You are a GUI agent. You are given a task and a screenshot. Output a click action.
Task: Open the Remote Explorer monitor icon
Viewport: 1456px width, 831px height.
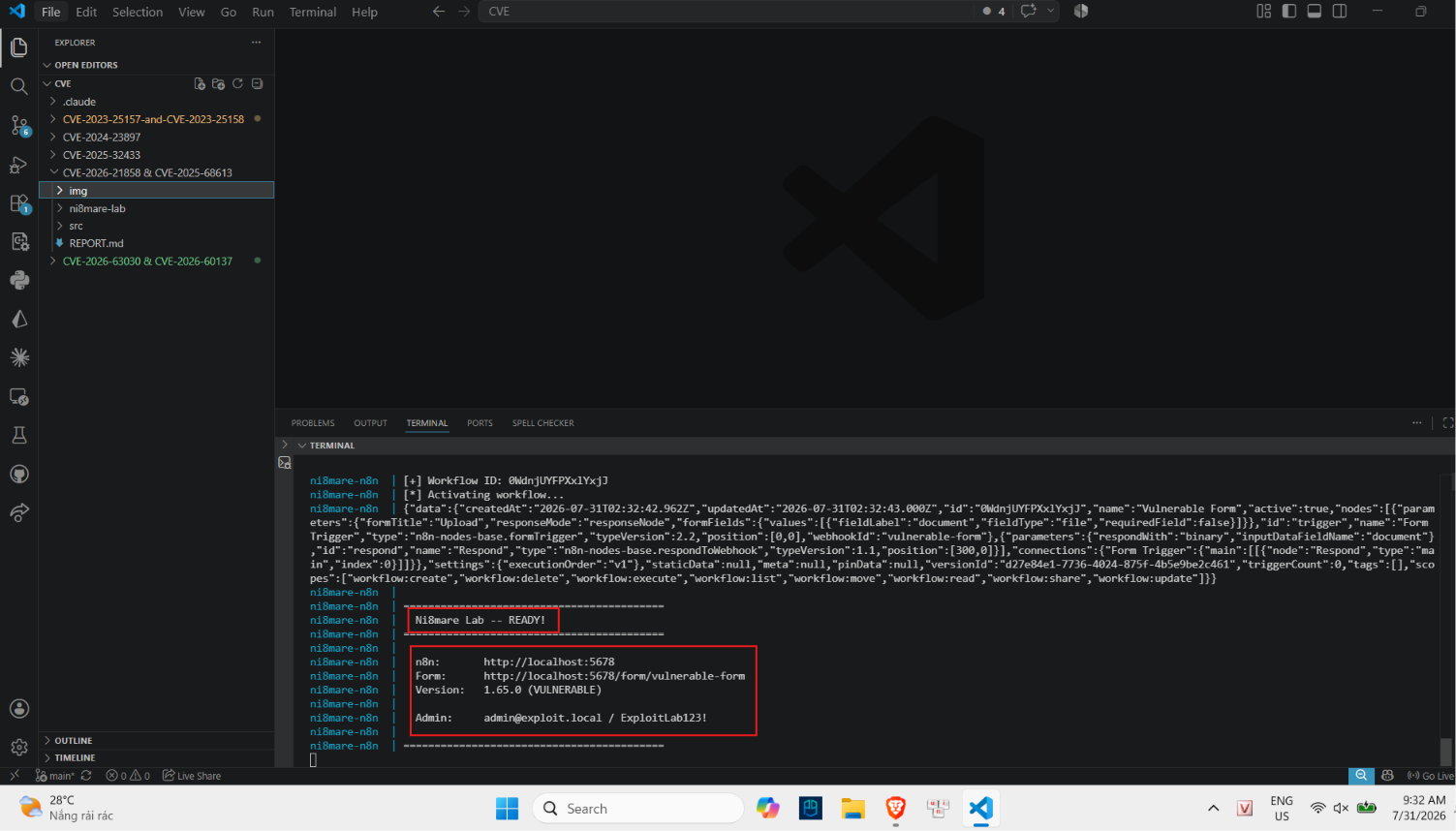coord(18,396)
